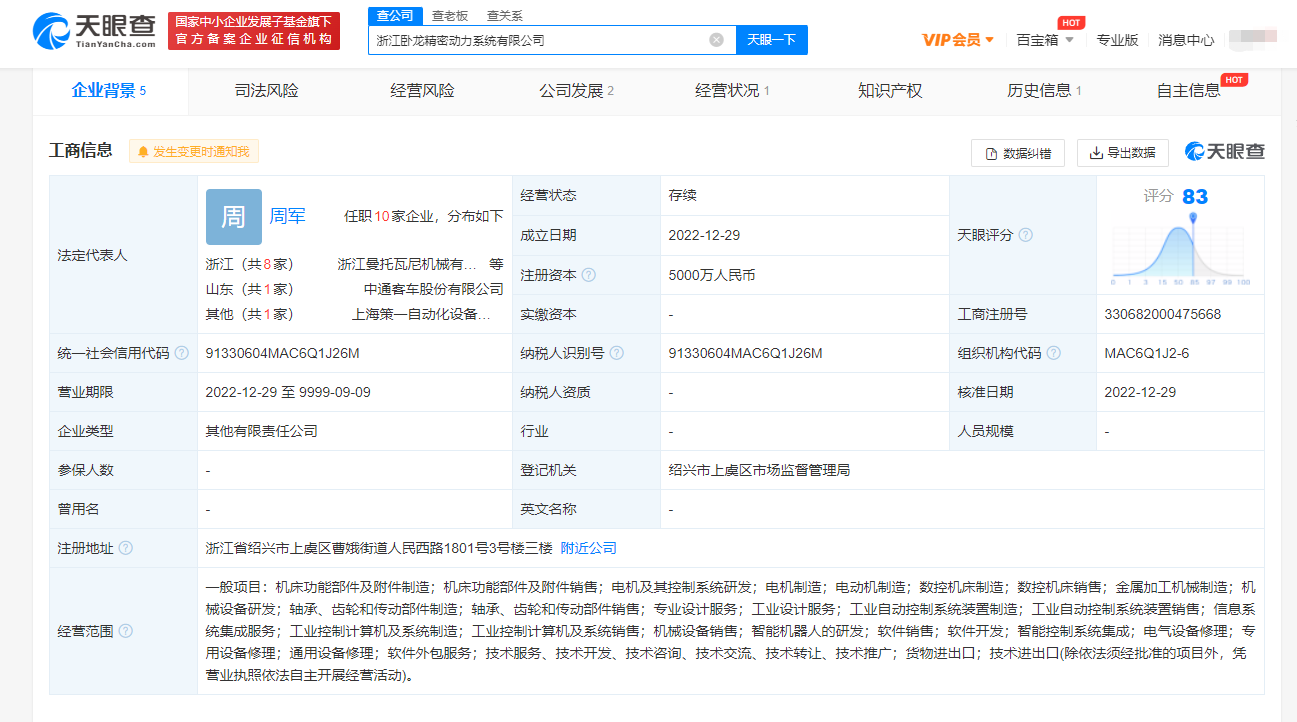Open 附近公司 link
The width and height of the screenshot is (1297, 722).
point(588,548)
